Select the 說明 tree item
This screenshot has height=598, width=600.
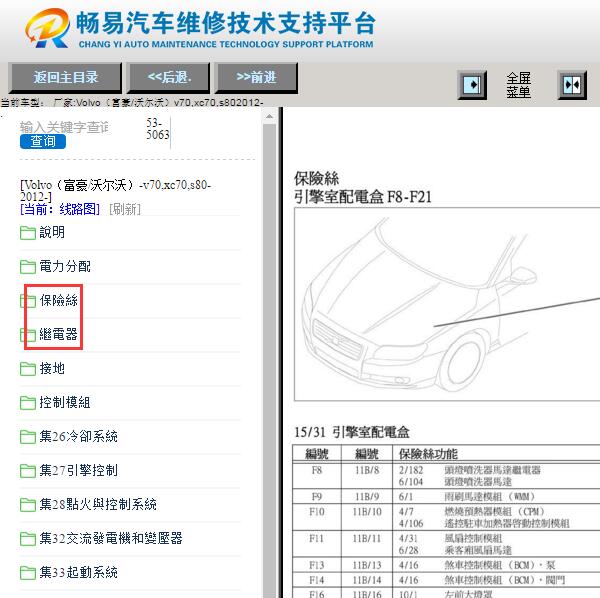point(52,232)
